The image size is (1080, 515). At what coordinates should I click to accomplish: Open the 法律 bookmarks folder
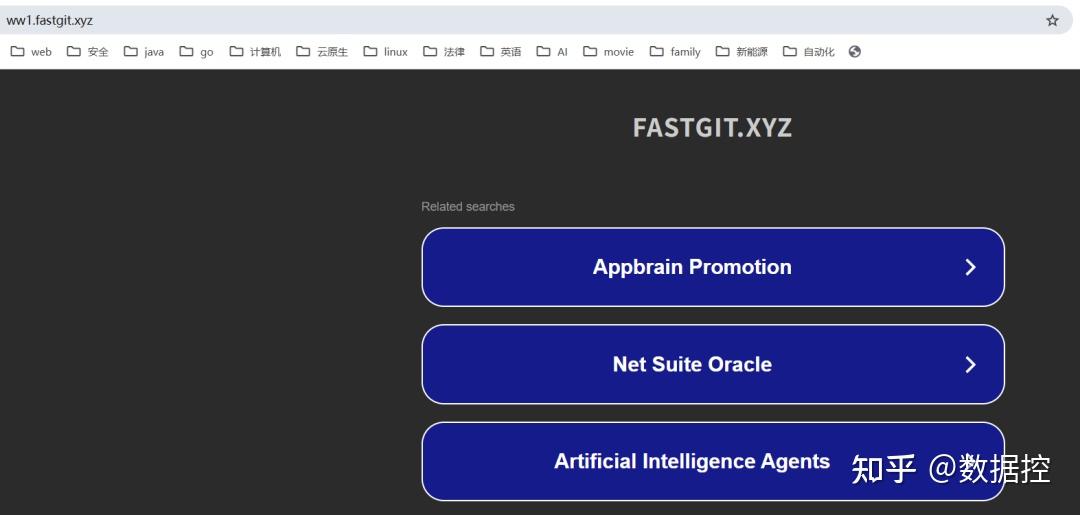(x=444, y=52)
